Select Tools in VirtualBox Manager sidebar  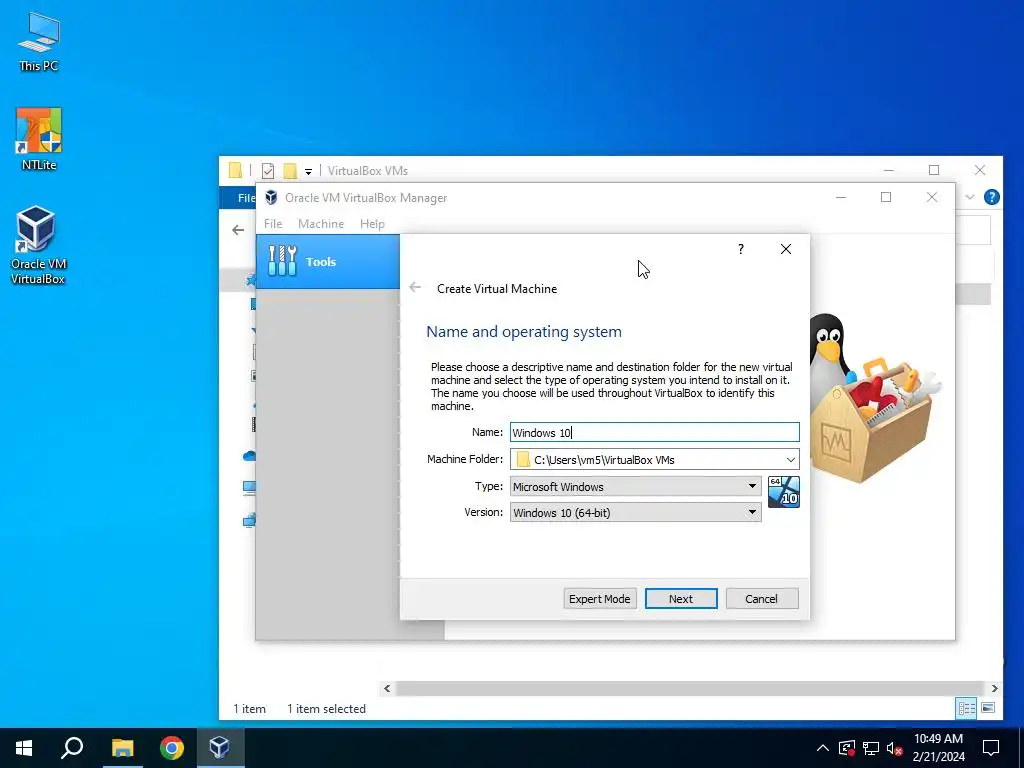[328, 261]
